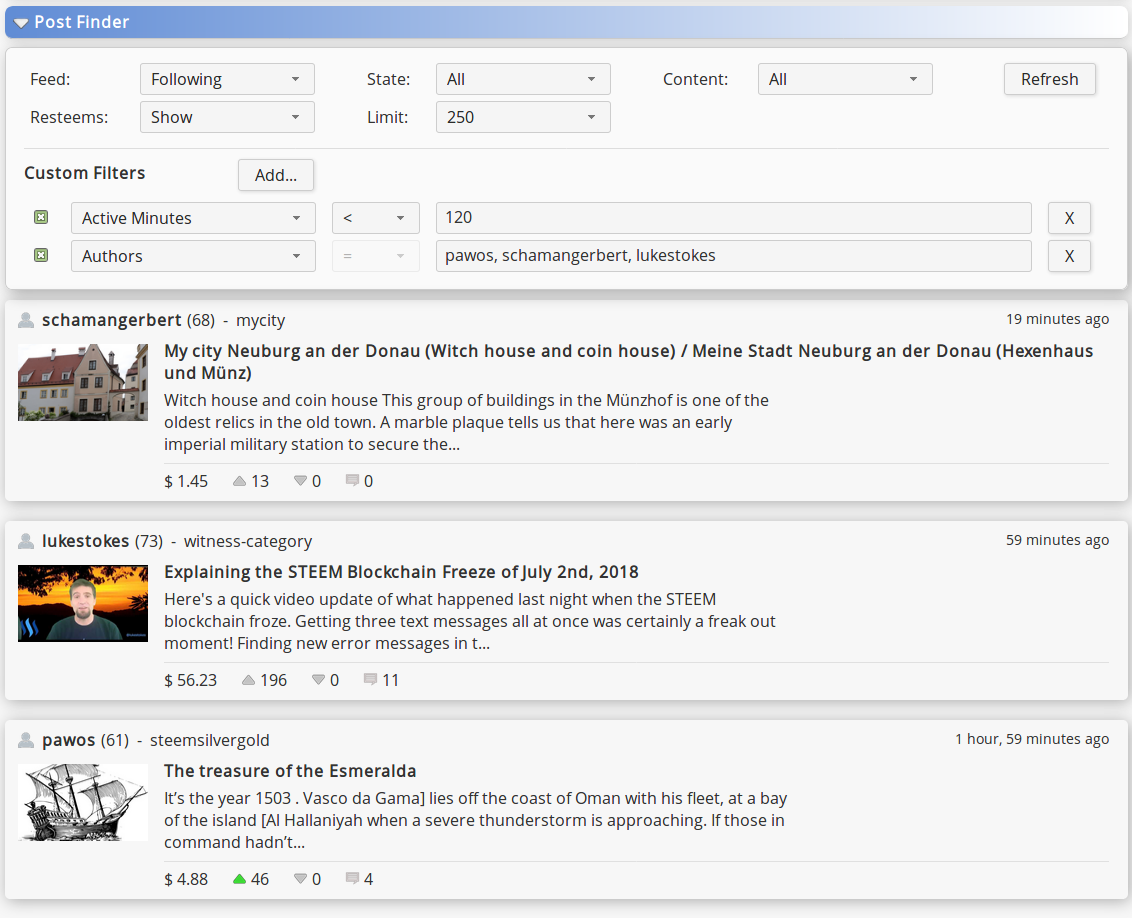Click the Vasco da Gama excerpt text
The image size is (1132, 918).
[x=476, y=821]
